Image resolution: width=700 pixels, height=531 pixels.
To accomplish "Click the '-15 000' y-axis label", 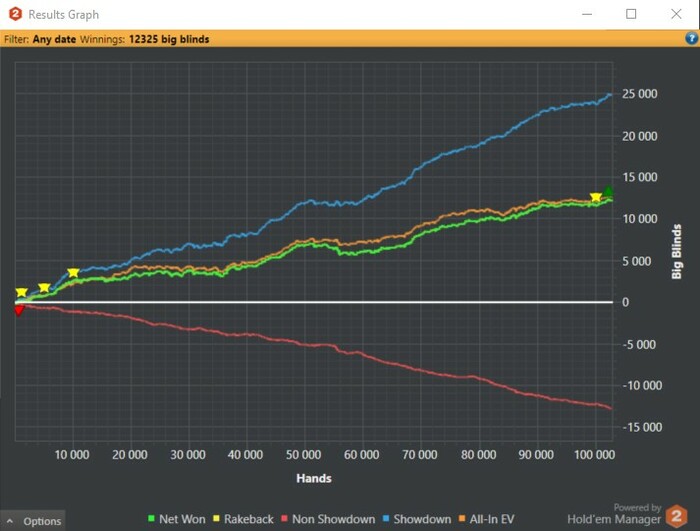I will 642,427.
